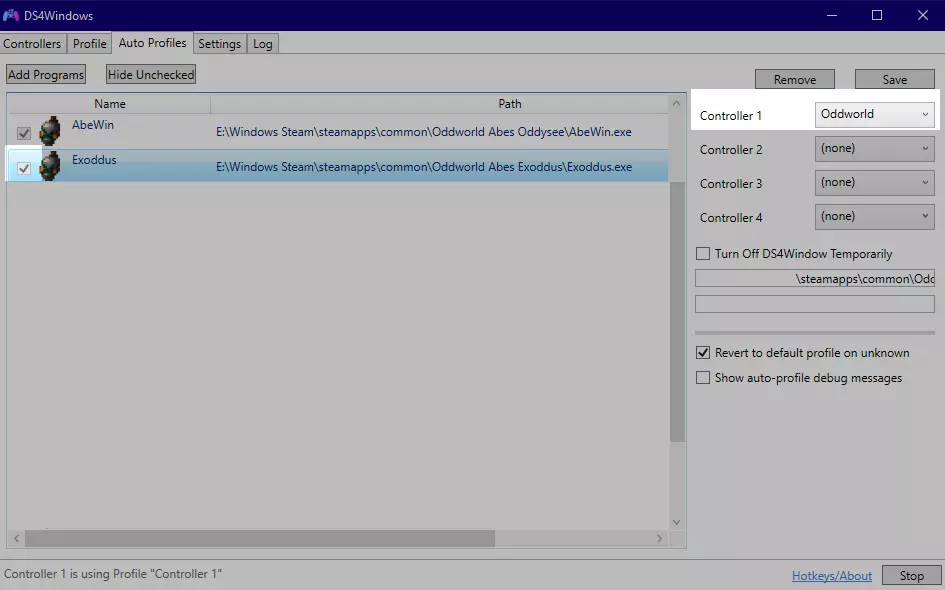Click the program path text field
Image resolution: width=945 pixels, height=590 pixels.
pyautogui.click(x=815, y=278)
